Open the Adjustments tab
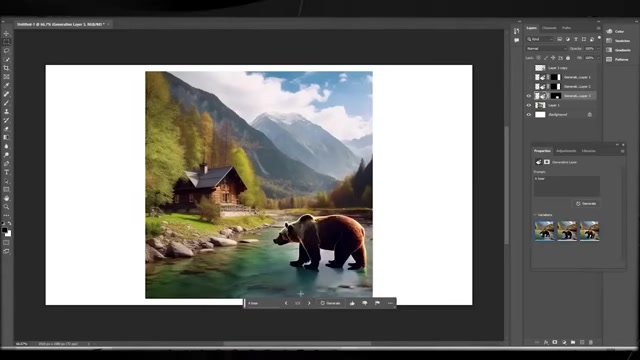640x360 pixels. click(x=566, y=151)
